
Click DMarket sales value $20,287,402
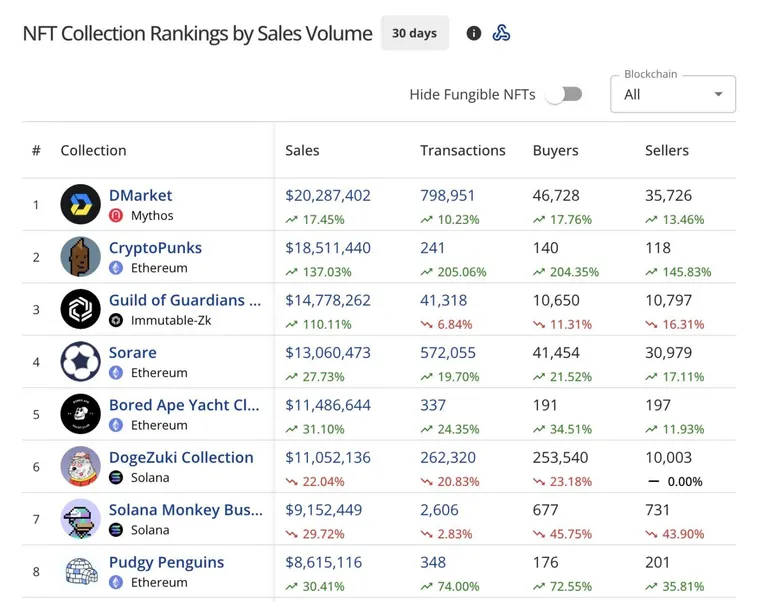[x=328, y=195]
